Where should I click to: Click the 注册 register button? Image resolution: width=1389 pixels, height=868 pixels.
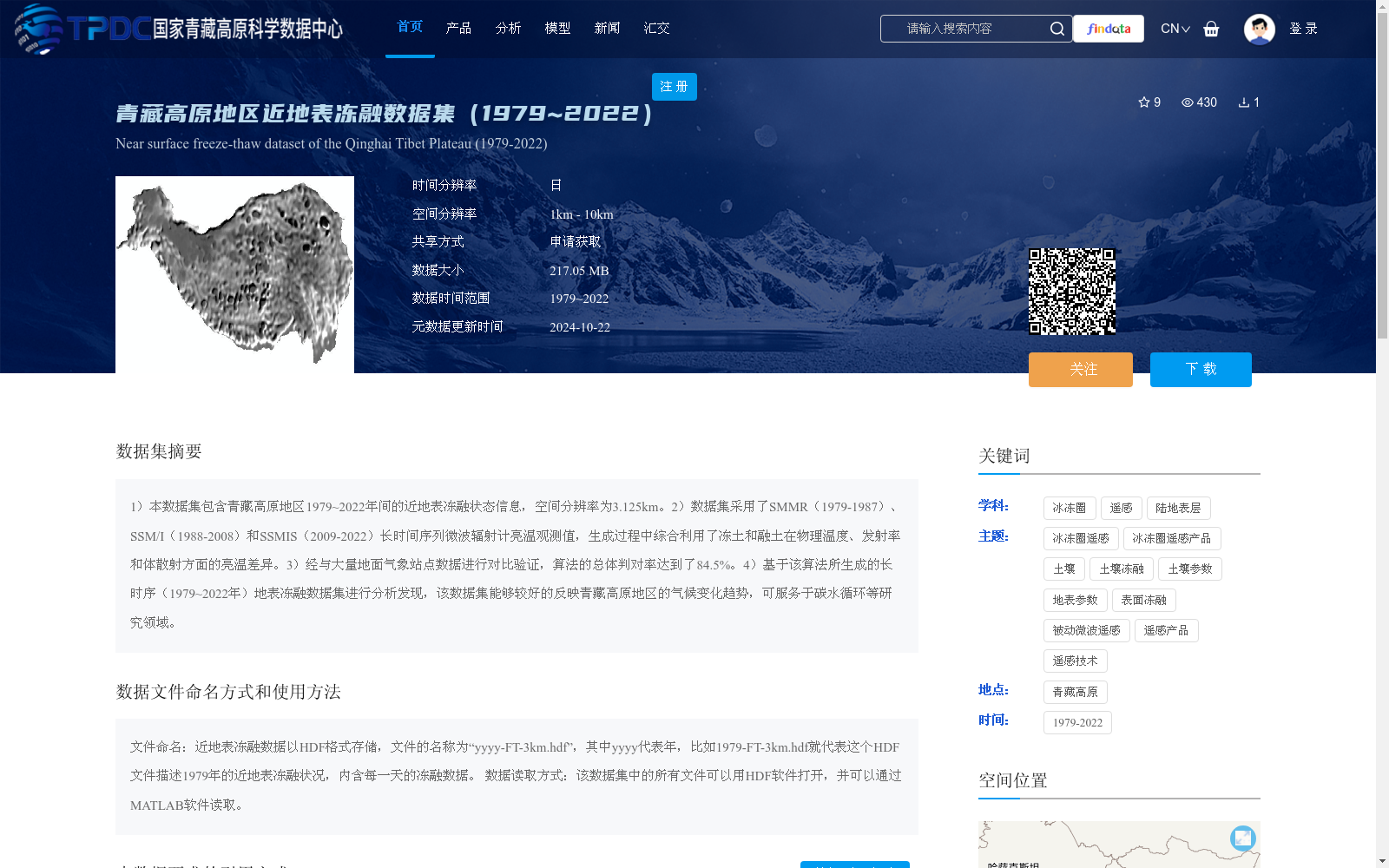[675, 87]
